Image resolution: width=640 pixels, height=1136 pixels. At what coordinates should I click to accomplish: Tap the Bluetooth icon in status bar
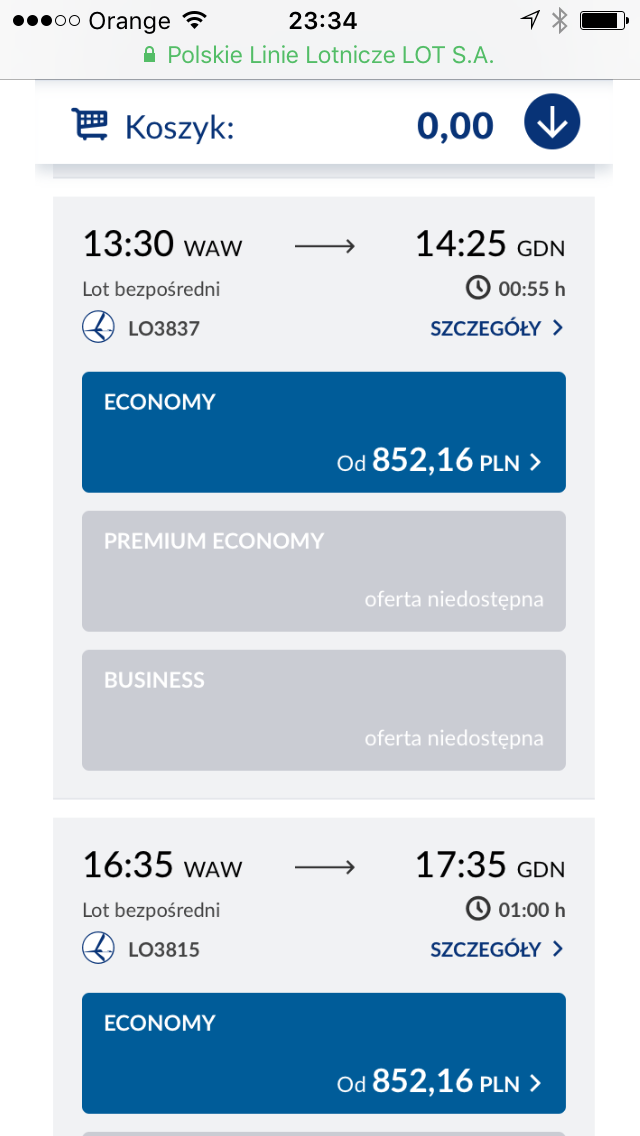[x=559, y=20]
